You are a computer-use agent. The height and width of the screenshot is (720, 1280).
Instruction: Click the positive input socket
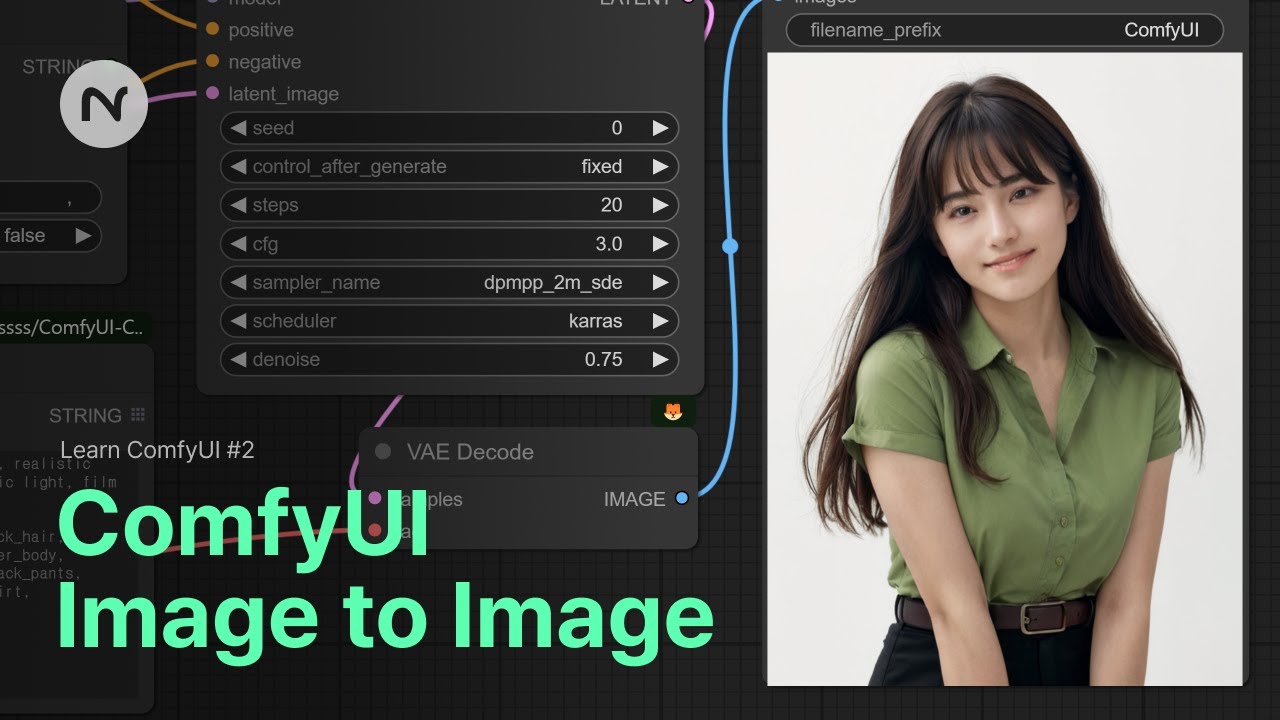pos(212,30)
